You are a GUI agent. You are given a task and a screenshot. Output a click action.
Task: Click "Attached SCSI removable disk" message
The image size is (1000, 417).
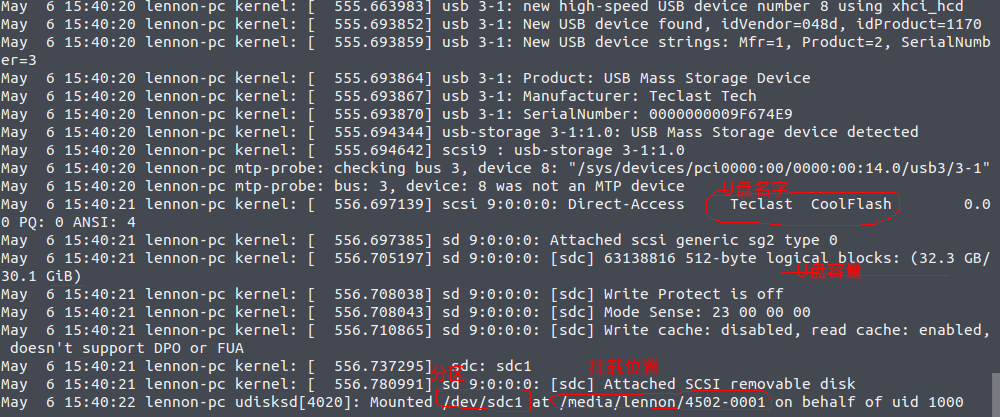[x=729, y=384]
